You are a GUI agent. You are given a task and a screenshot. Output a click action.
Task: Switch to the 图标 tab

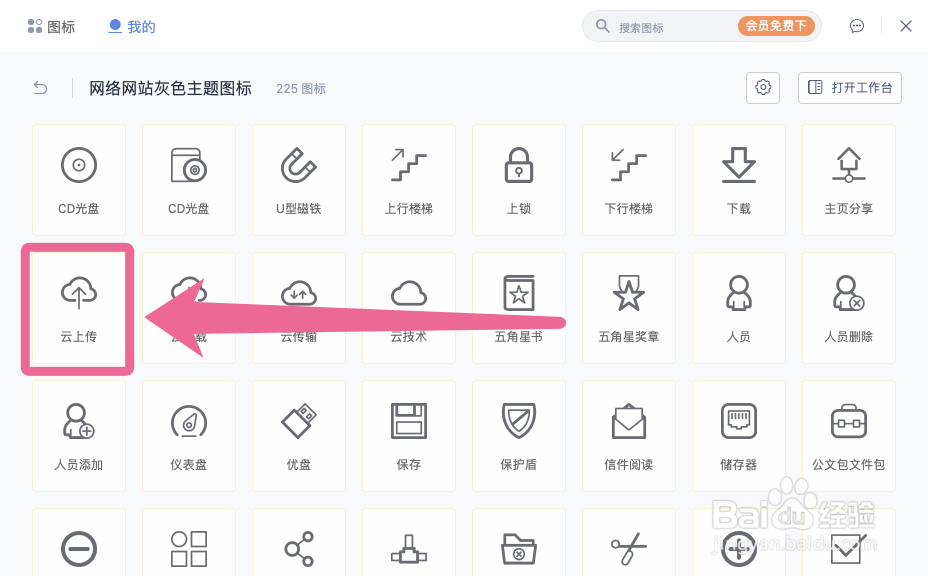coord(51,27)
